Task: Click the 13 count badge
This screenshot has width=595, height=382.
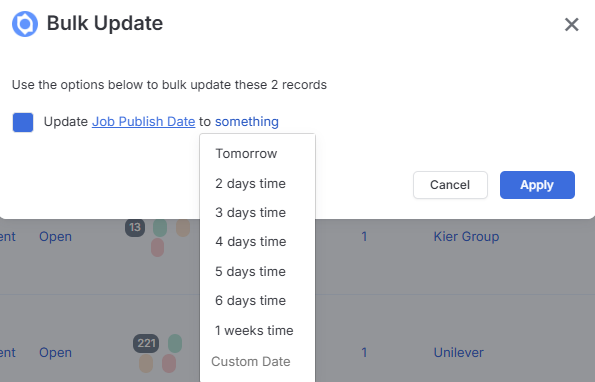Action: pos(135,227)
